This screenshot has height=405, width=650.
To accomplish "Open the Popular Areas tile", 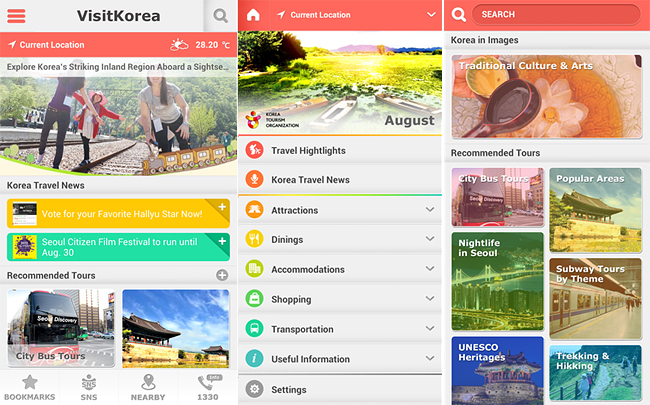I will (x=595, y=210).
